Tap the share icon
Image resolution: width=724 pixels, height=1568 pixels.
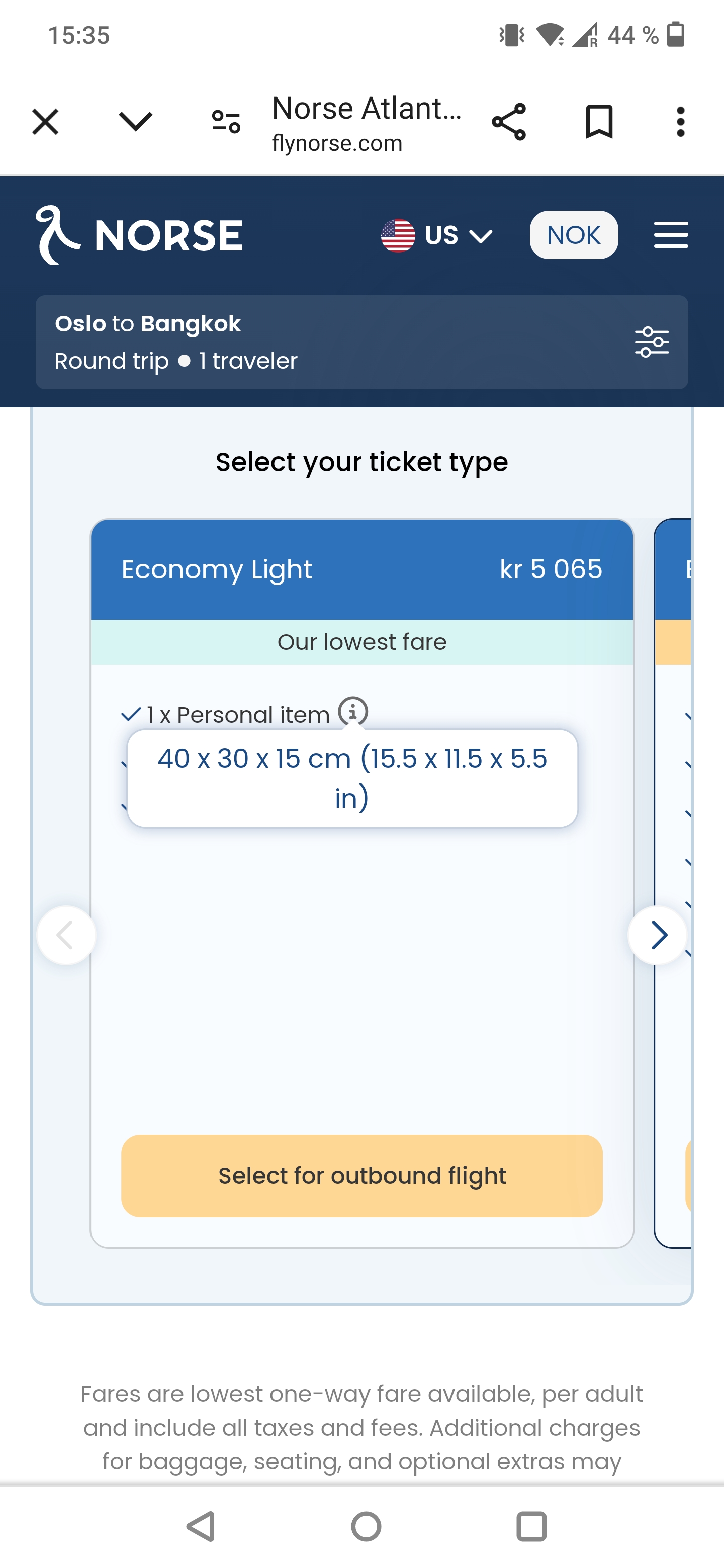click(x=508, y=121)
